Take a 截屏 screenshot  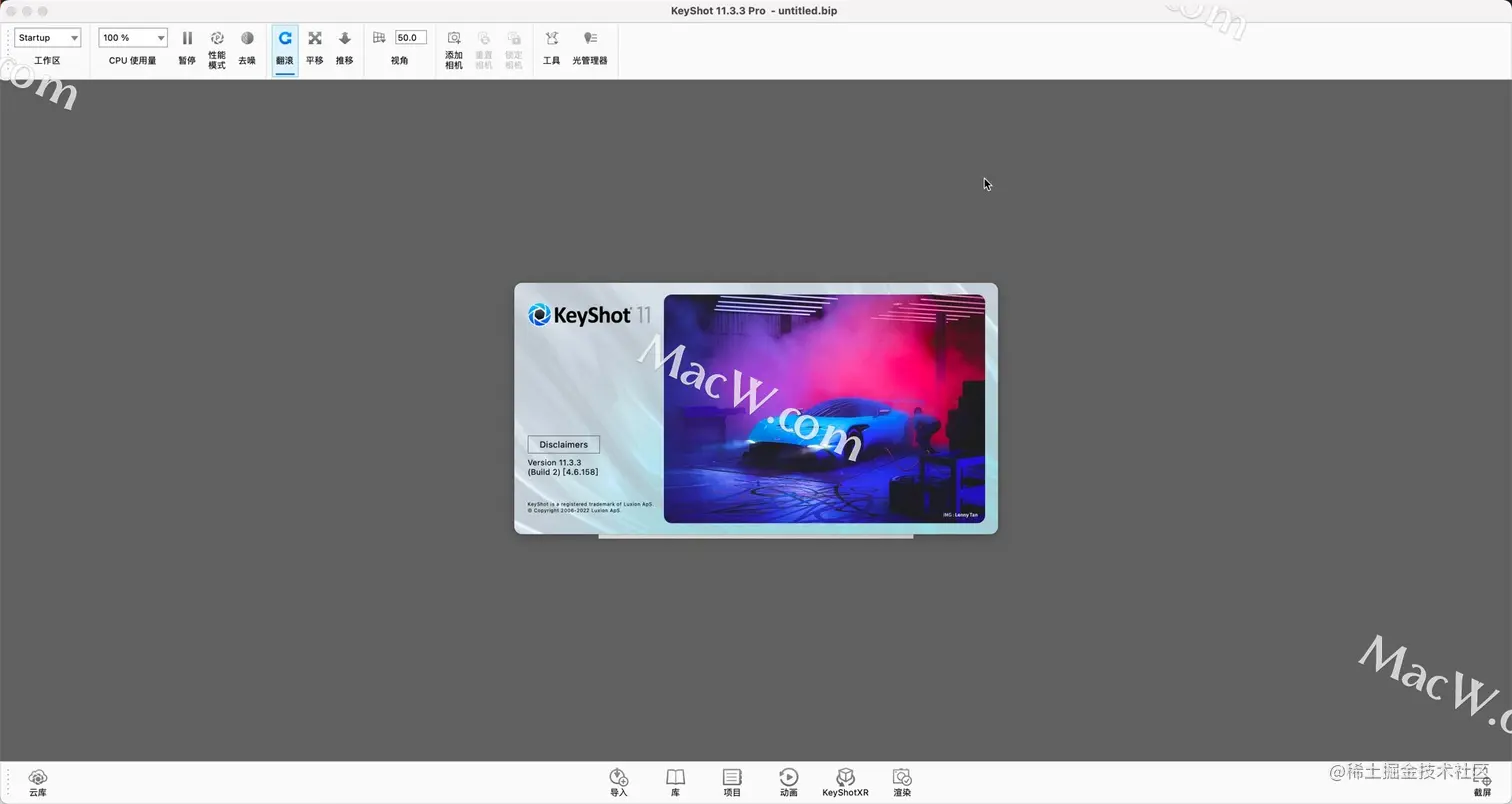1482,783
